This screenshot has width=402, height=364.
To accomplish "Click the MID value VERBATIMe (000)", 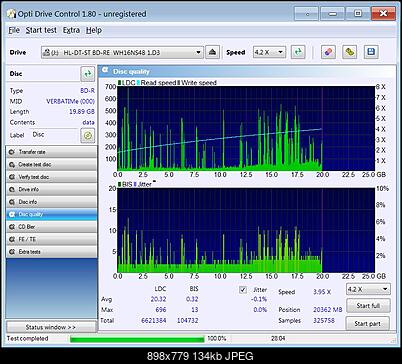I will (x=70, y=101).
